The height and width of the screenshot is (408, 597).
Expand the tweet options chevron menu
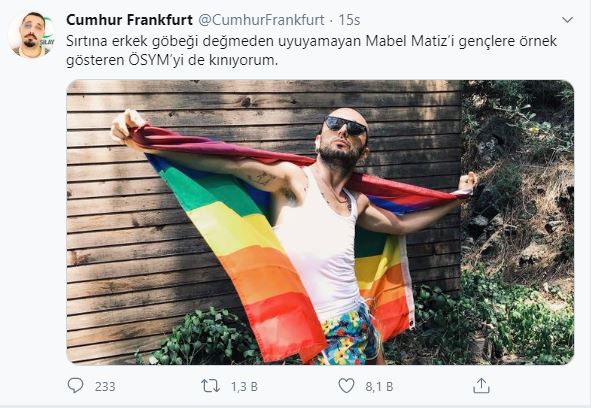(x=567, y=20)
